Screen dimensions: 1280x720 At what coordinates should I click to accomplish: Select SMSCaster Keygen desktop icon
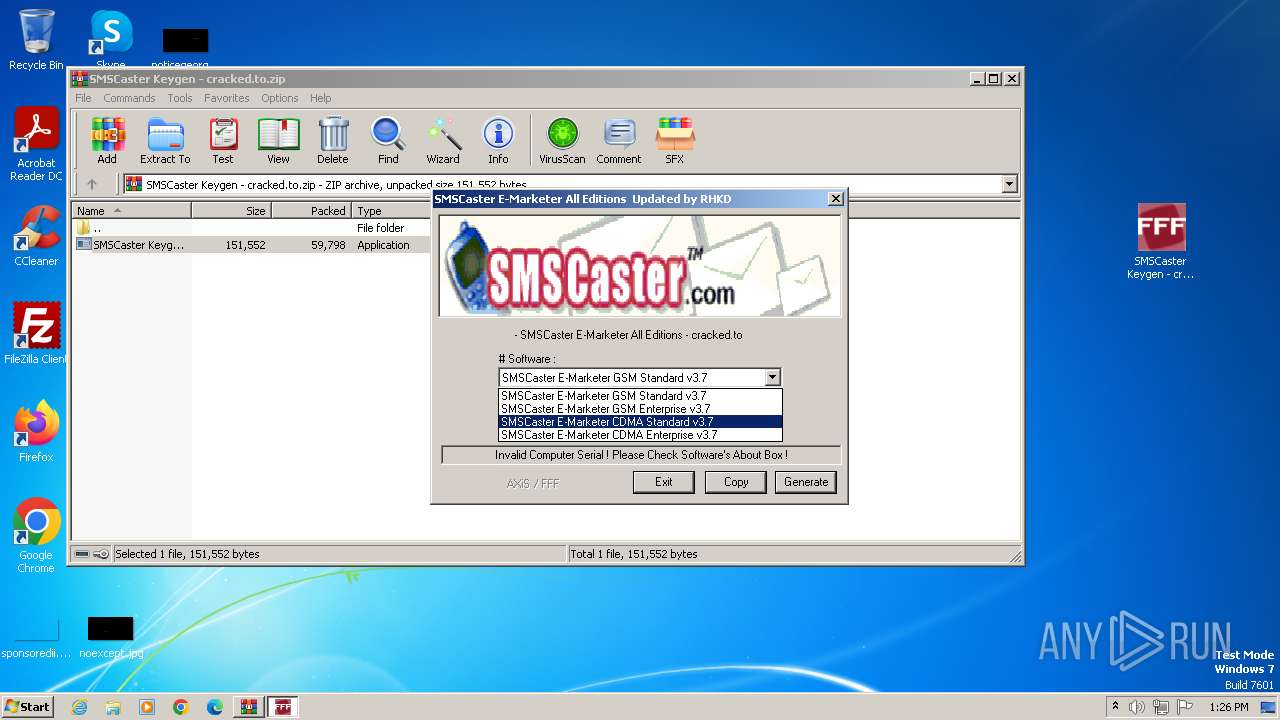[1161, 241]
